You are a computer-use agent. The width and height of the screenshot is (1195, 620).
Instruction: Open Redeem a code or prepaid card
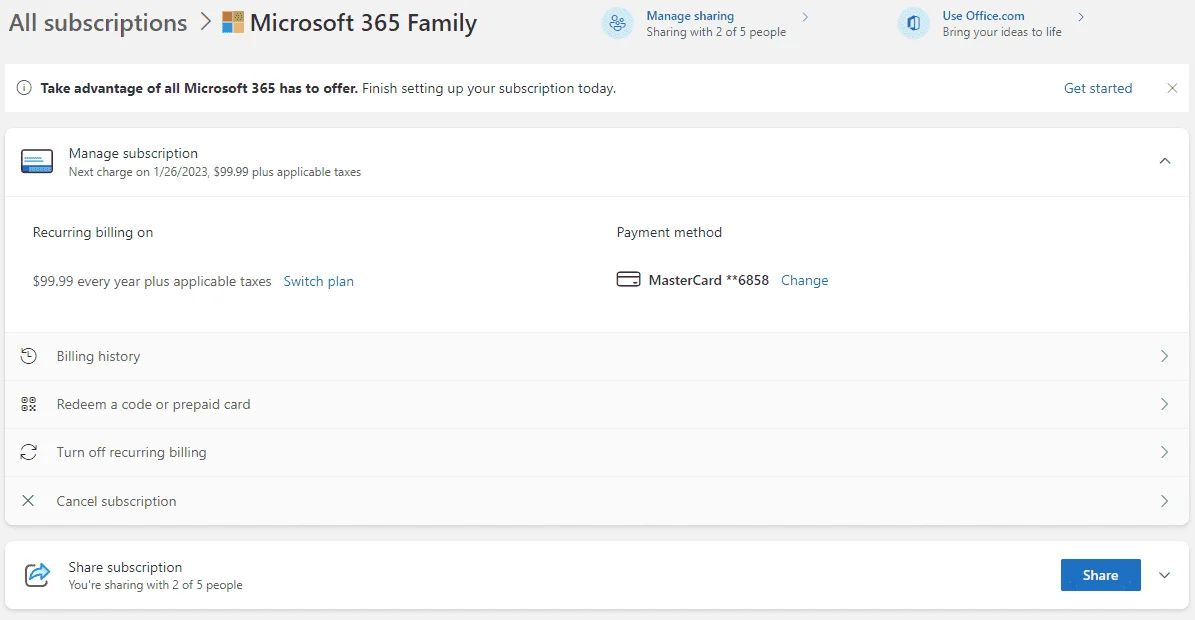point(597,404)
